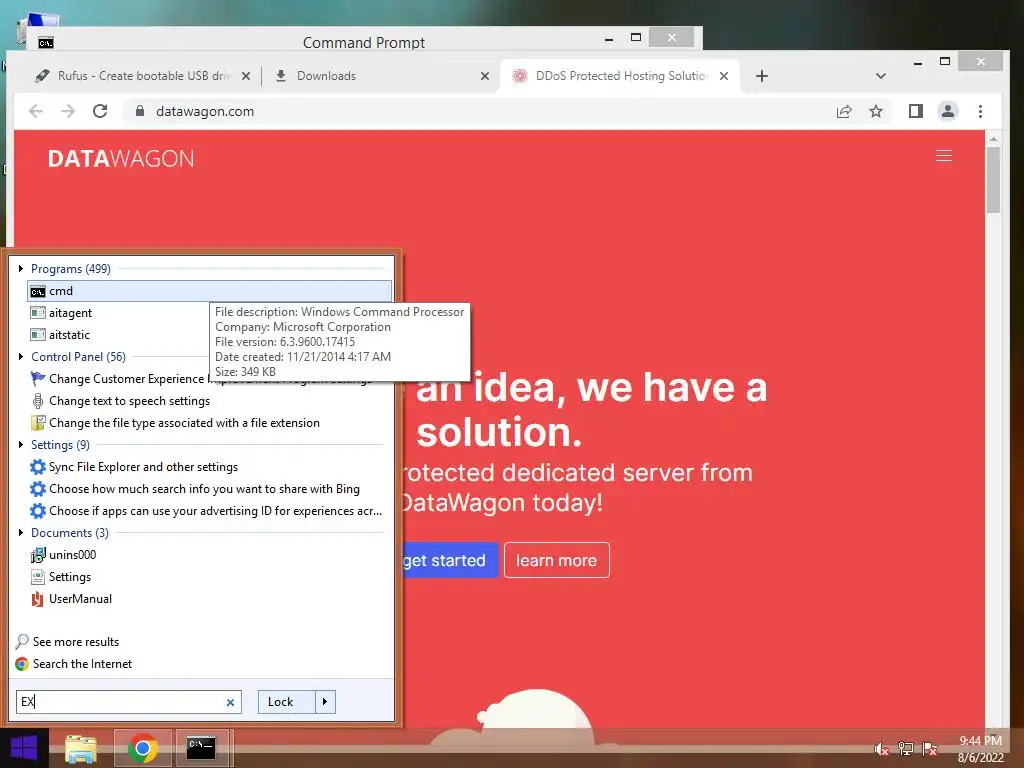Click the Command Prompt title bar icon
Screen dimensions: 1024x768
click(46, 43)
